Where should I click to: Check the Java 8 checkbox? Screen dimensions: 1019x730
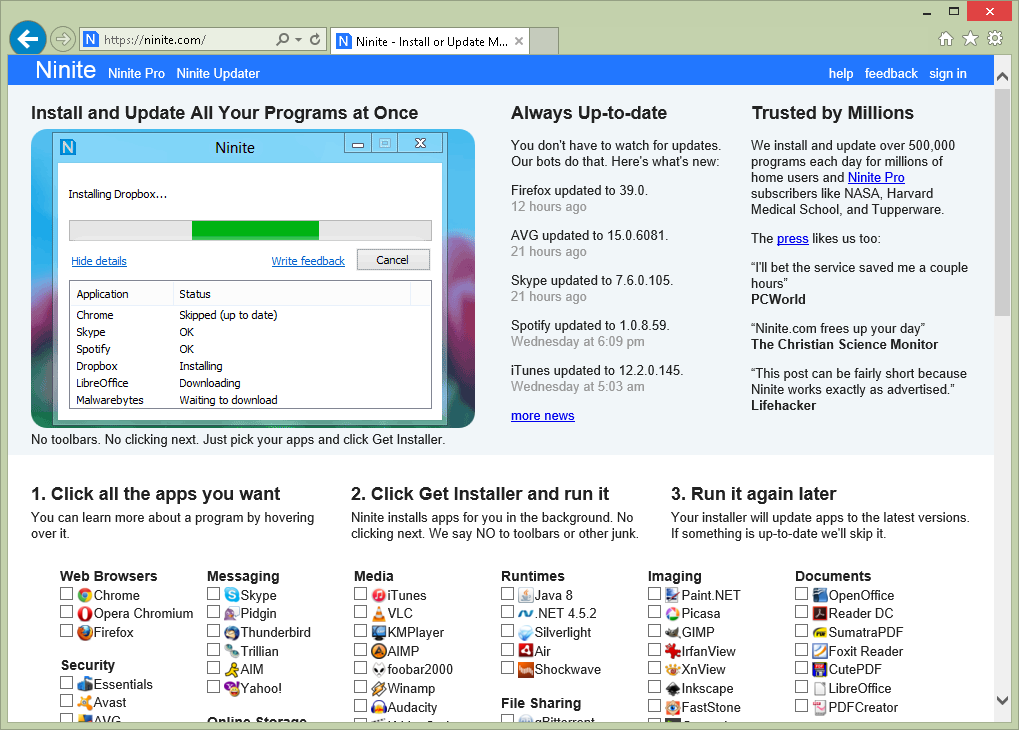(x=508, y=593)
